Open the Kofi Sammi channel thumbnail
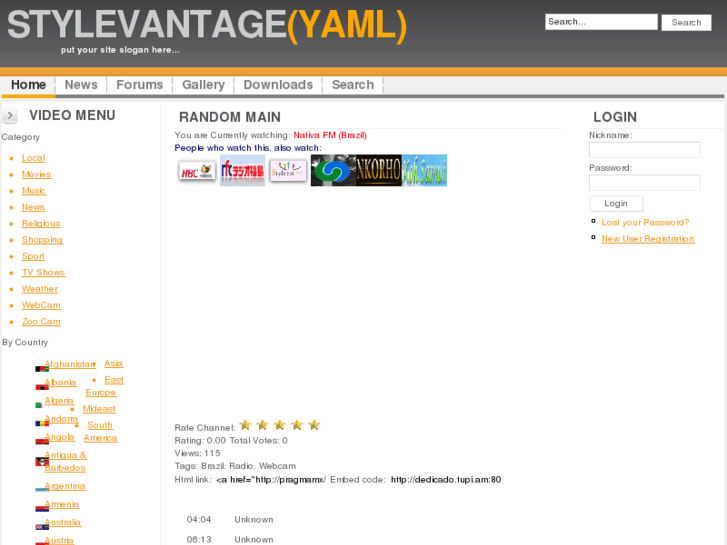 [424, 171]
